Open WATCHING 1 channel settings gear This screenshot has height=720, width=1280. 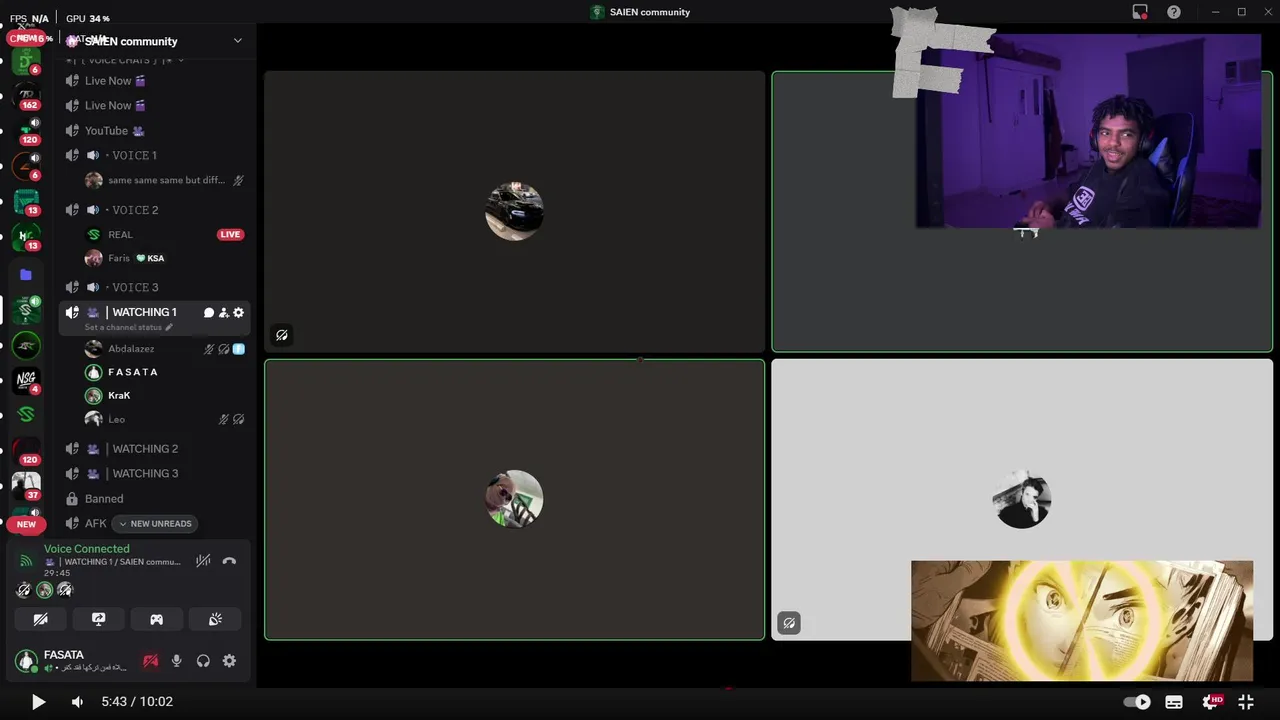238,313
